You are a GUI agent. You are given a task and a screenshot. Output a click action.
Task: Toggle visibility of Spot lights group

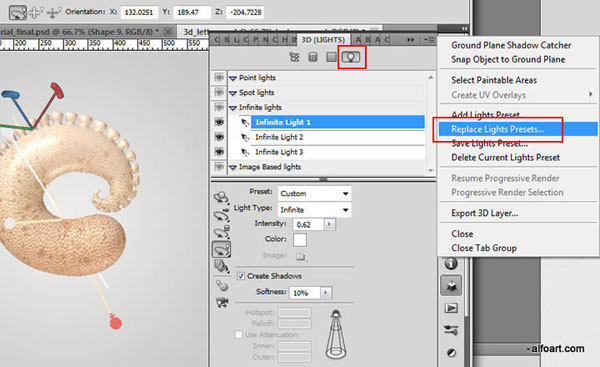[x=219, y=93]
